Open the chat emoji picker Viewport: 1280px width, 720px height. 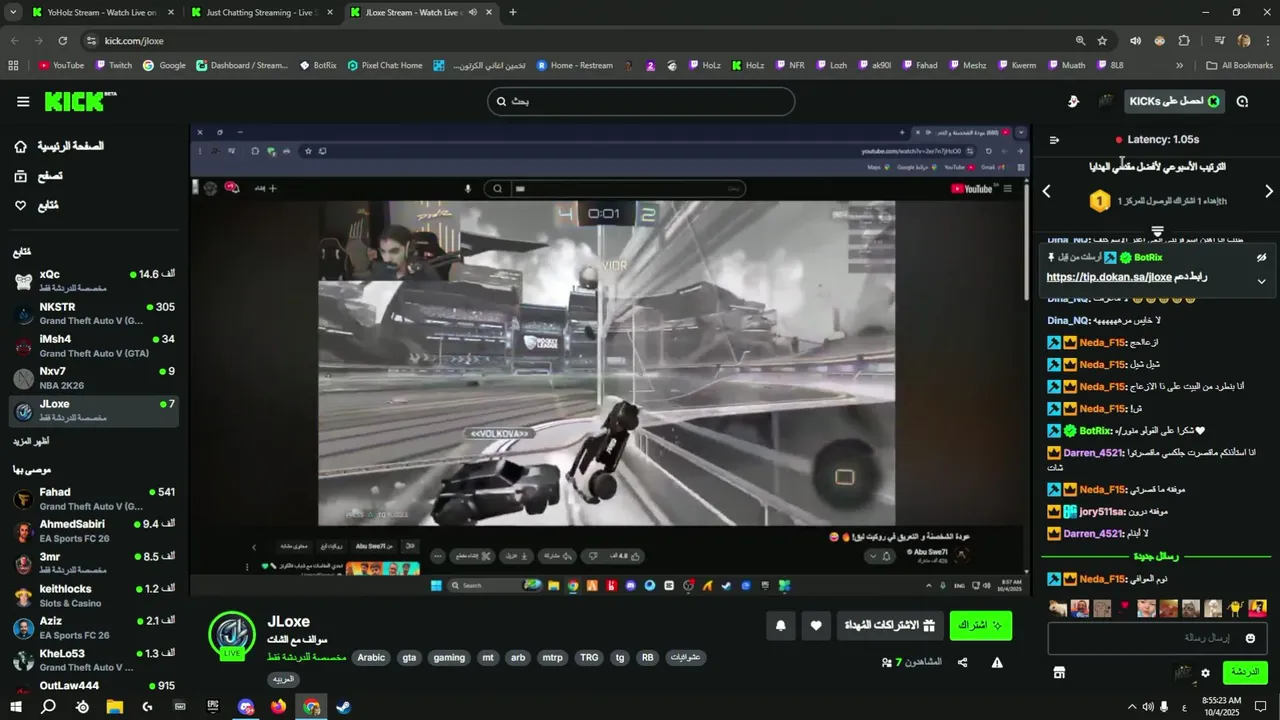coord(1250,638)
